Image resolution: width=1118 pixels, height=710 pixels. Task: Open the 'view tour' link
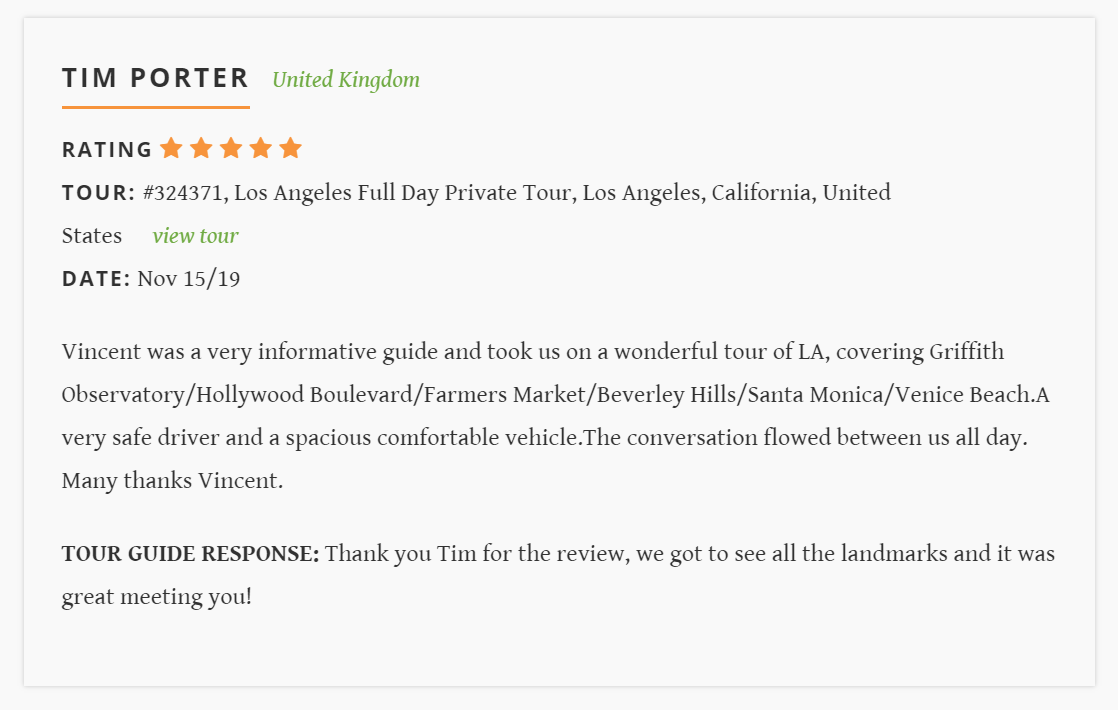click(x=195, y=236)
